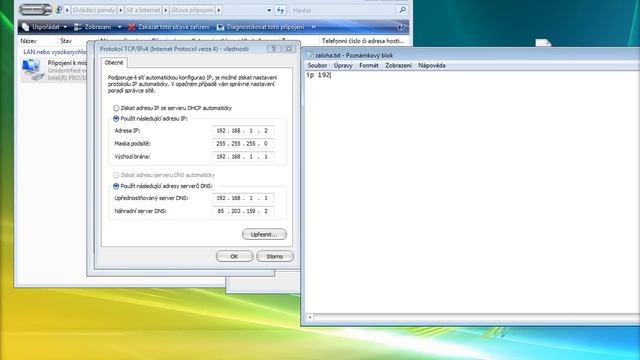640x360 pixels.
Task: Select the Obecné tab
Action: pos(114,62)
